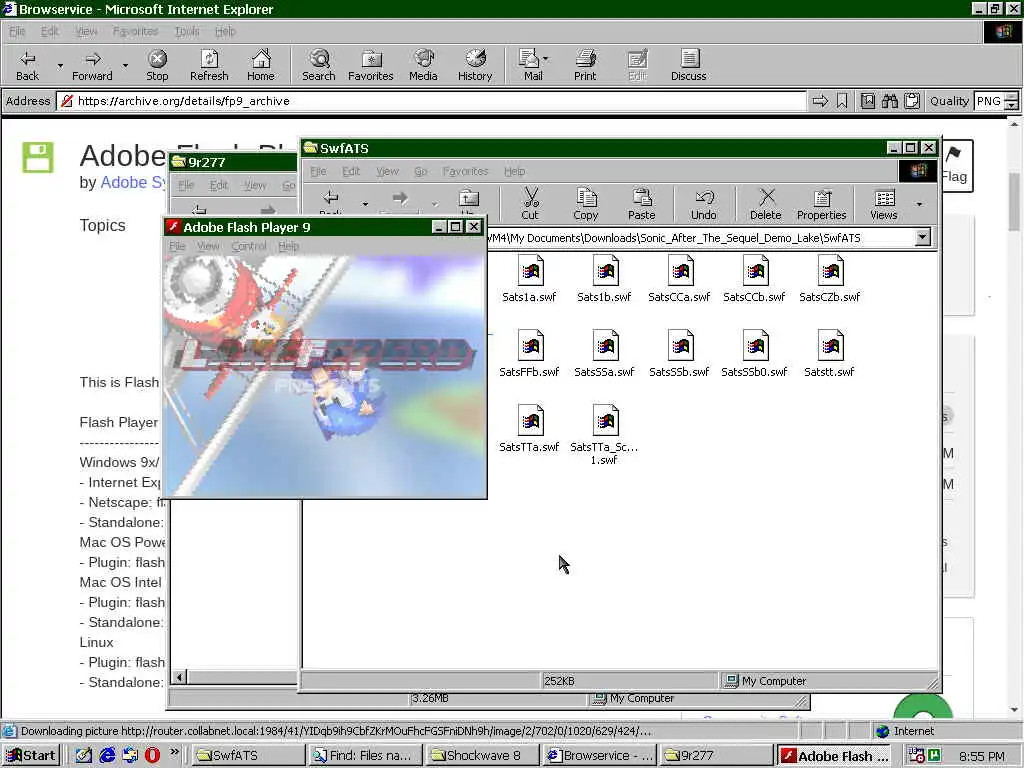
Task: Open the History toolbar button
Action: 475,65
